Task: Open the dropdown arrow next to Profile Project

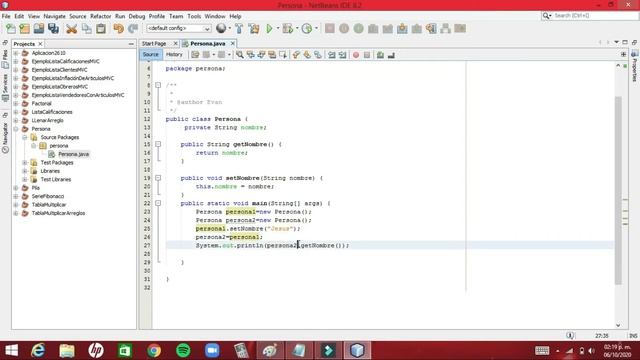Action: (316, 29)
